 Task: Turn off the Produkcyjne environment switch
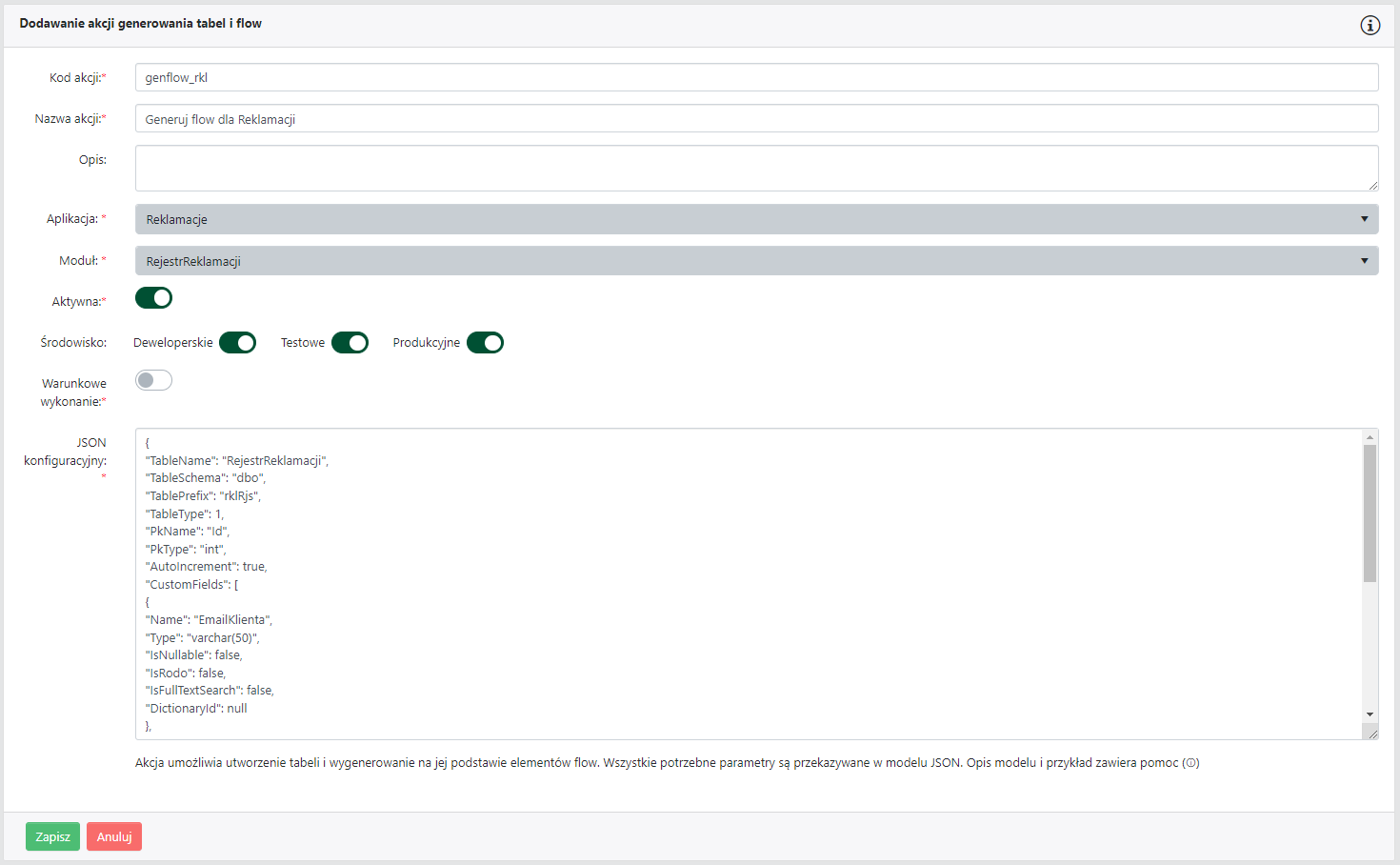click(x=485, y=343)
